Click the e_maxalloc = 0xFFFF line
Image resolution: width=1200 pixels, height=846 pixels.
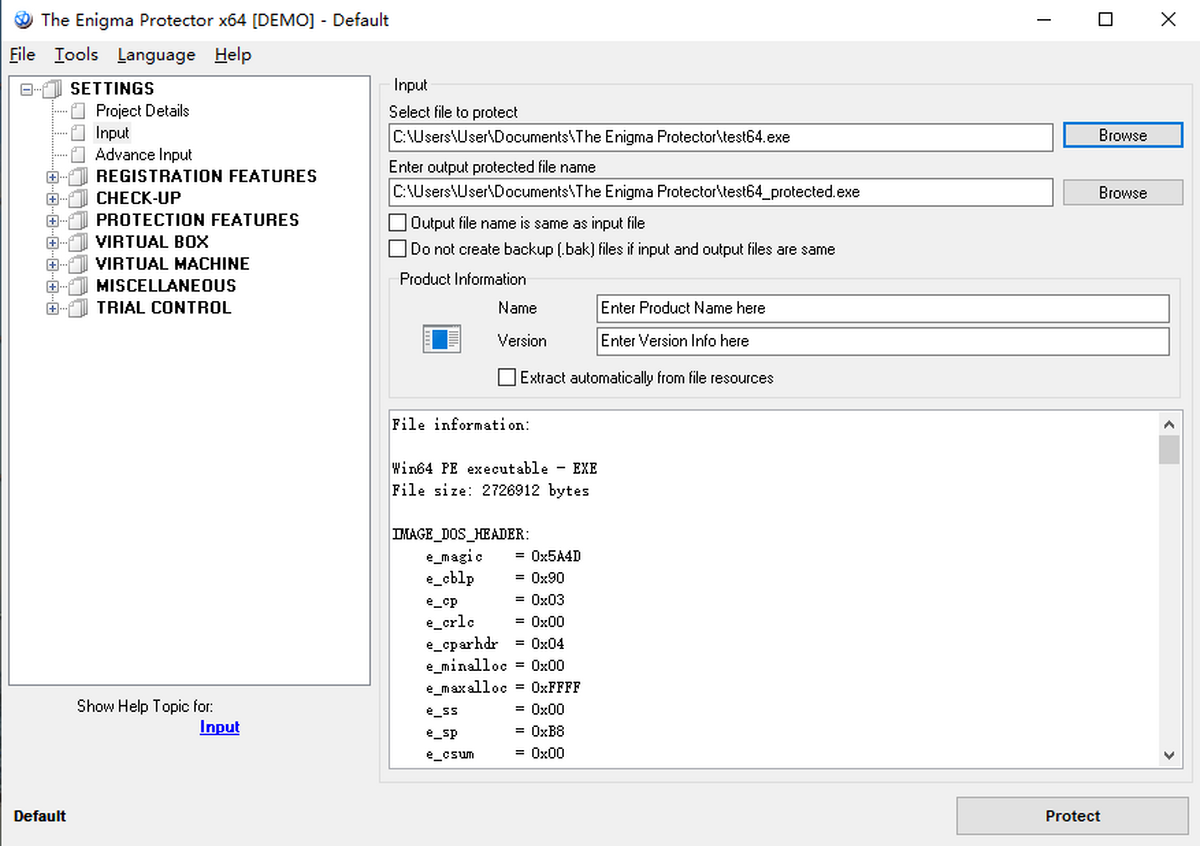(503, 689)
